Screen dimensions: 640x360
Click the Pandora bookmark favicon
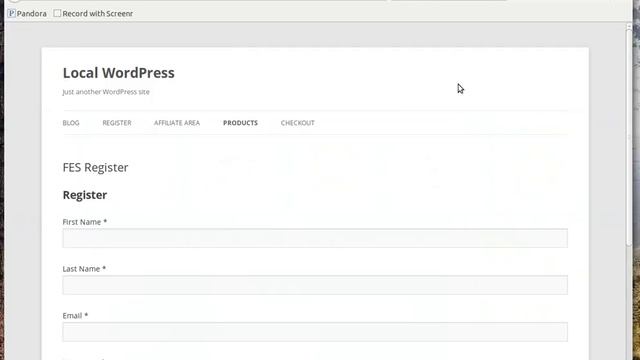pos(12,13)
